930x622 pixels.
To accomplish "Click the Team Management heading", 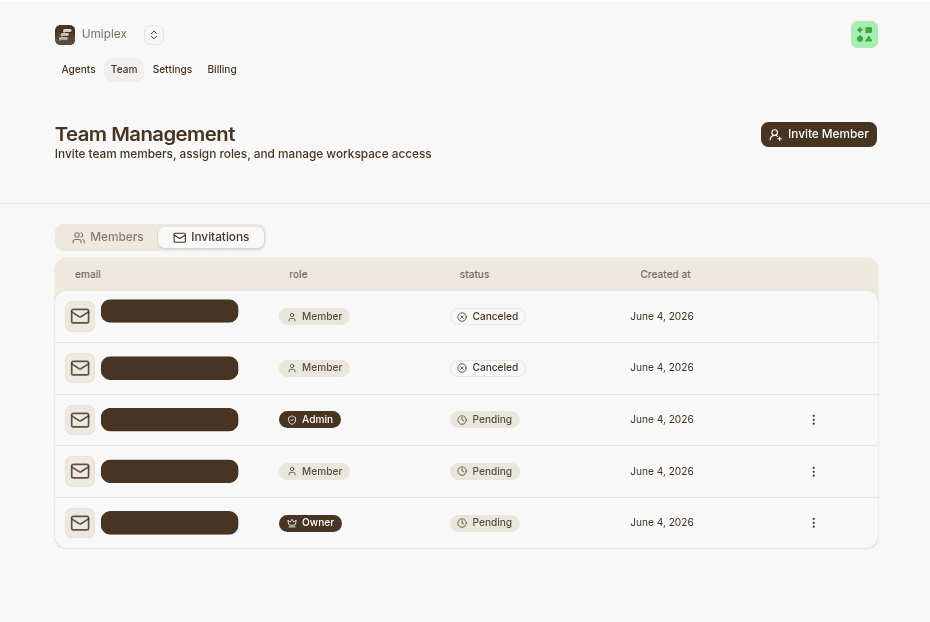I will [x=145, y=134].
